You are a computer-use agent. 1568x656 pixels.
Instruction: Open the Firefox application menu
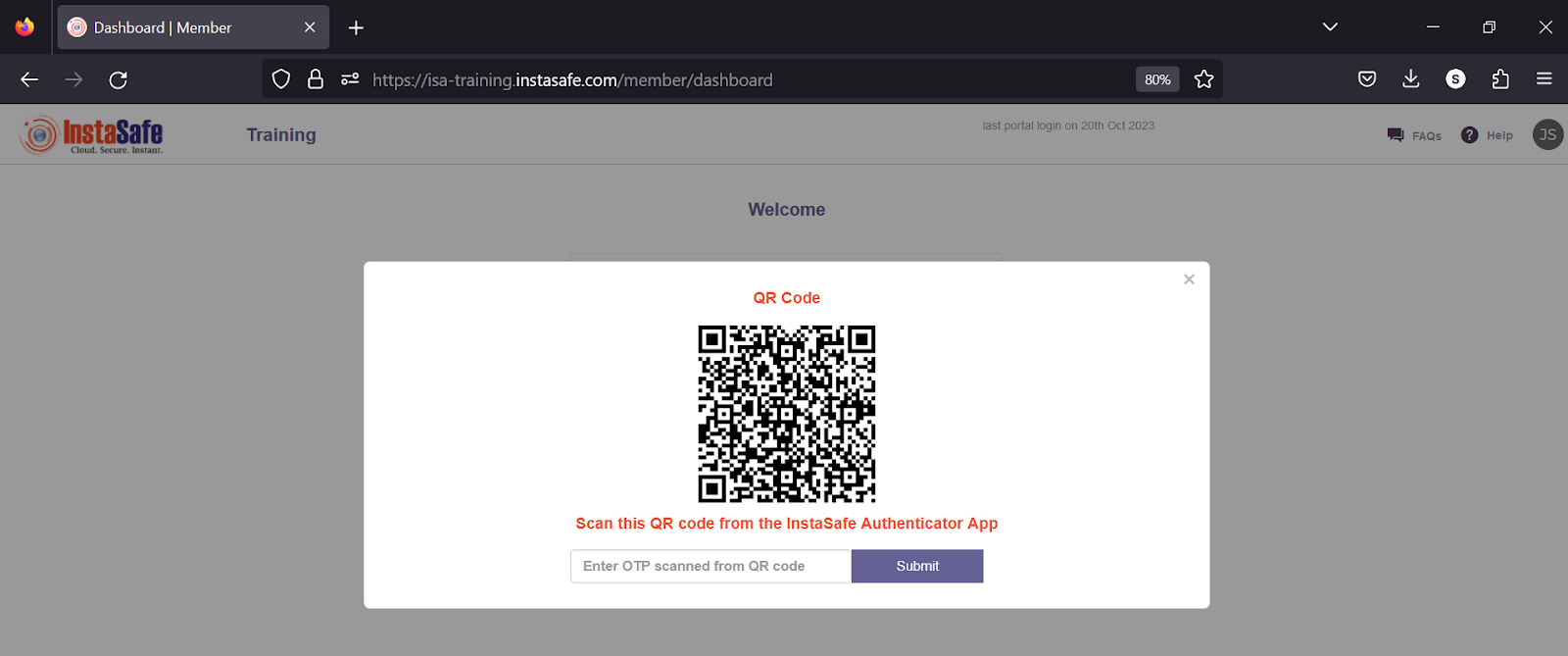1544,79
